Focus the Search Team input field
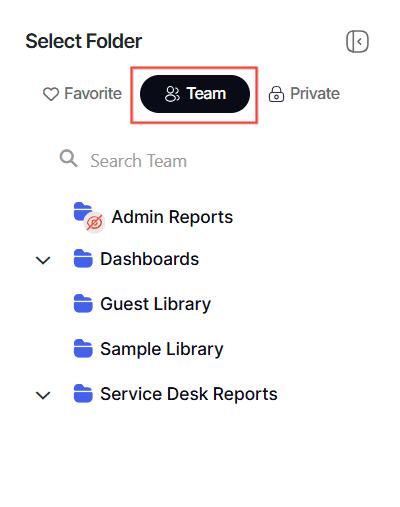400x507 pixels. (200, 161)
